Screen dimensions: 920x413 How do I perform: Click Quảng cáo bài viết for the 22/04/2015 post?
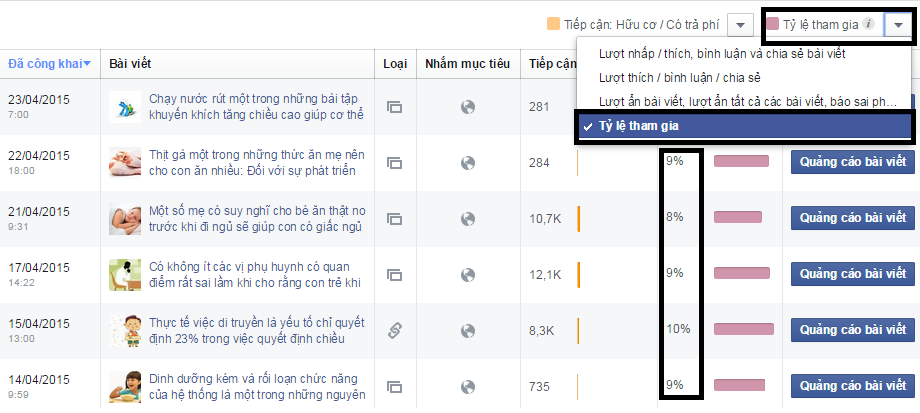(853, 162)
